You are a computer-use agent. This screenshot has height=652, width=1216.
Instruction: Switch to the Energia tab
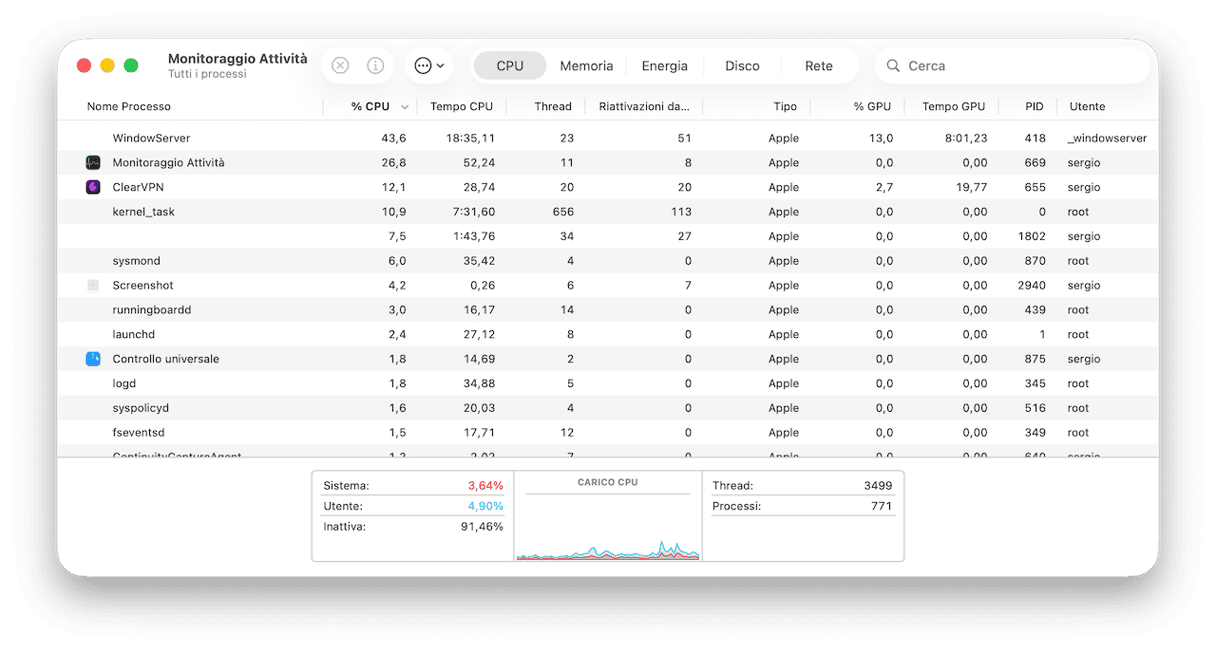coord(665,65)
